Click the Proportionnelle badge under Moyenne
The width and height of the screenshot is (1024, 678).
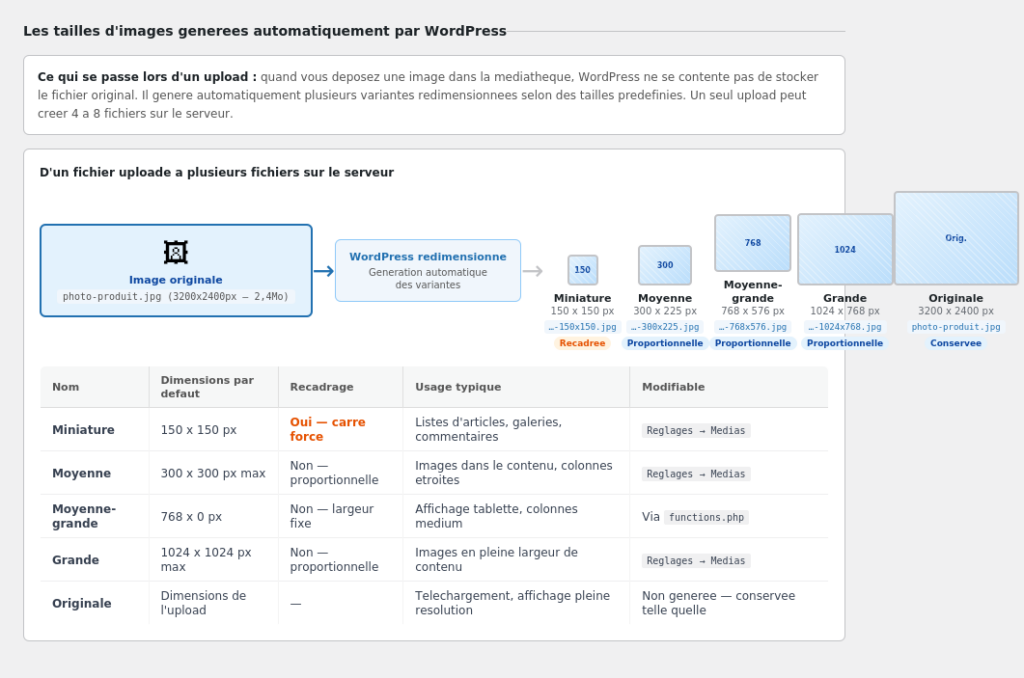click(x=665, y=343)
